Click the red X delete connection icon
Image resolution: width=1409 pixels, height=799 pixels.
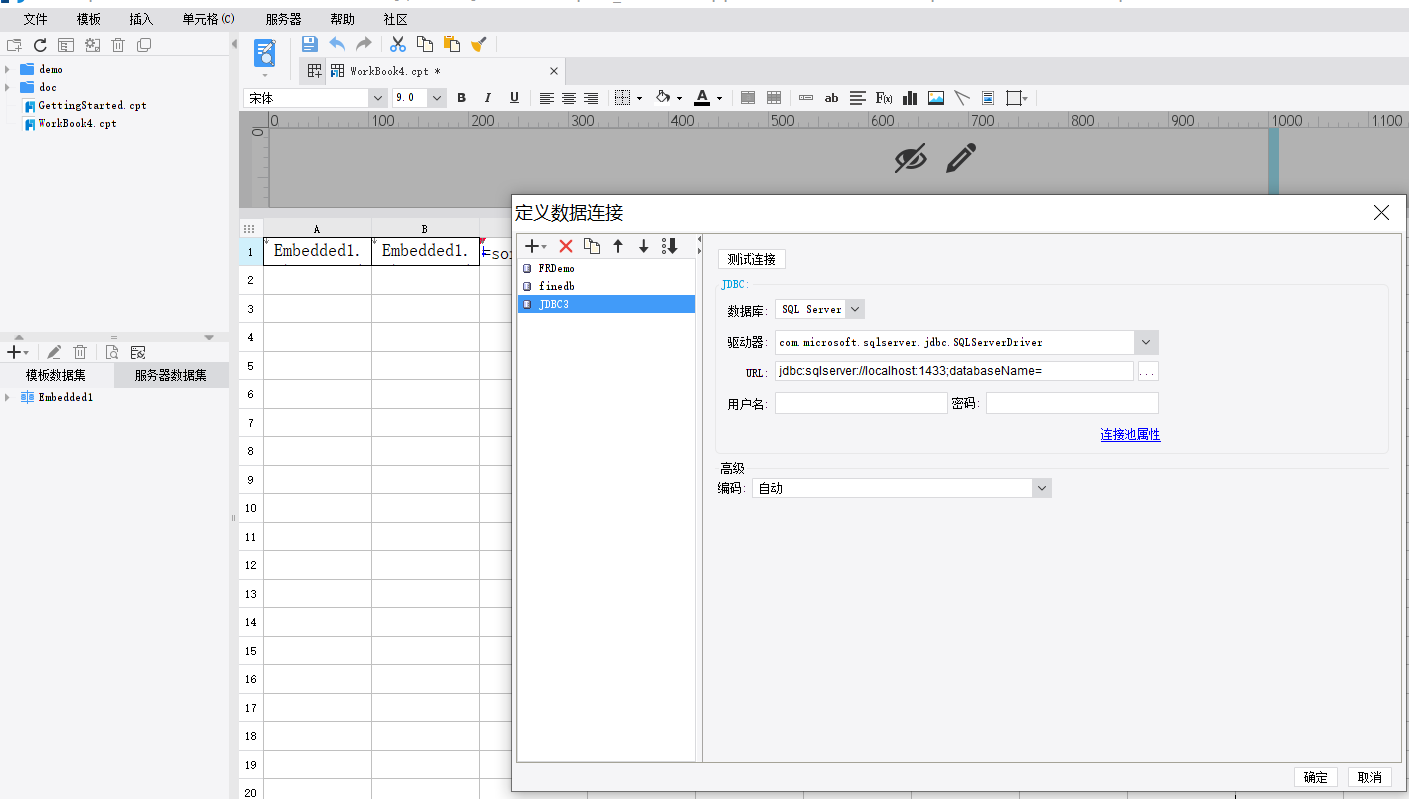[566, 246]
